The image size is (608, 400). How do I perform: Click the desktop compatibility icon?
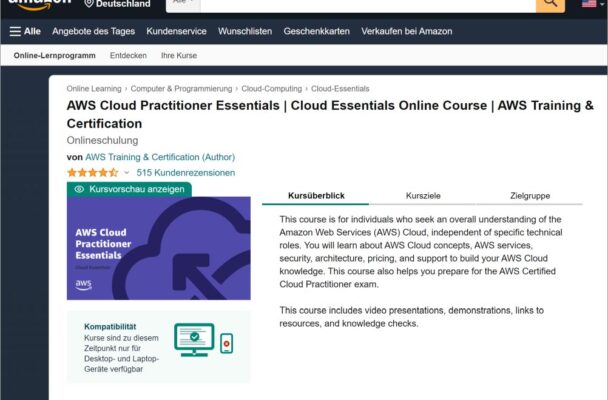195,340
